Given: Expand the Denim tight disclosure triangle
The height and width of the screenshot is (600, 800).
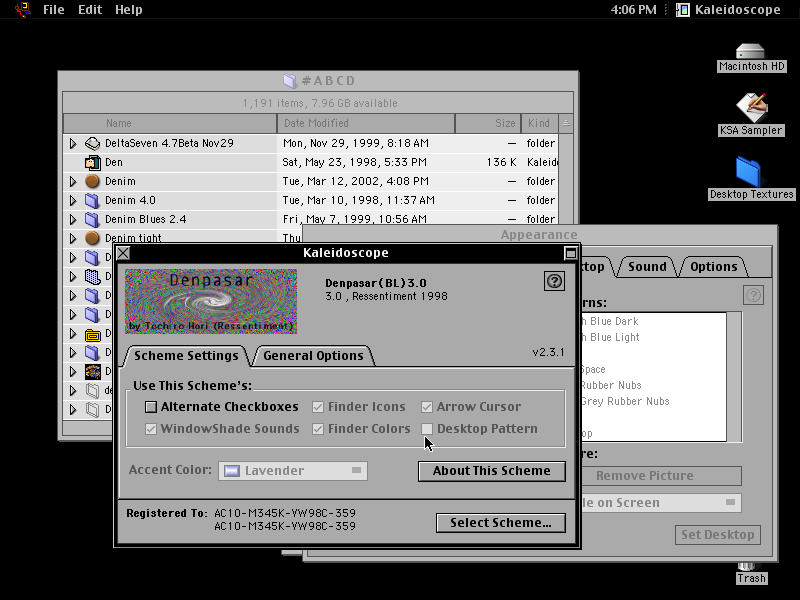Looking at the screenshot, I should 73,238.
